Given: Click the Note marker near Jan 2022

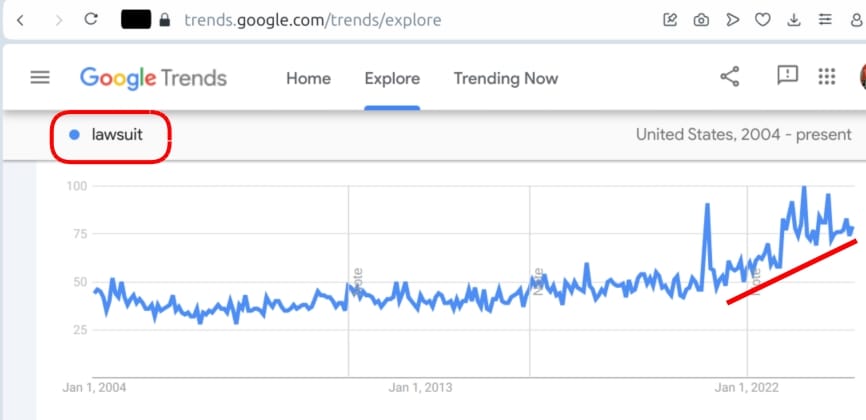Looking at the screenshot, I should tap(756, 281).
